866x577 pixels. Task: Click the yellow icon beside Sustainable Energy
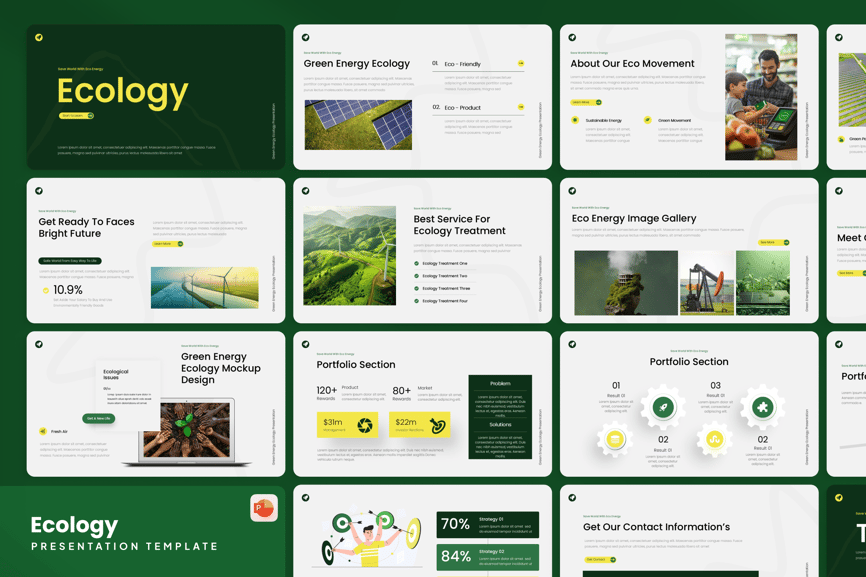(575, 120)
